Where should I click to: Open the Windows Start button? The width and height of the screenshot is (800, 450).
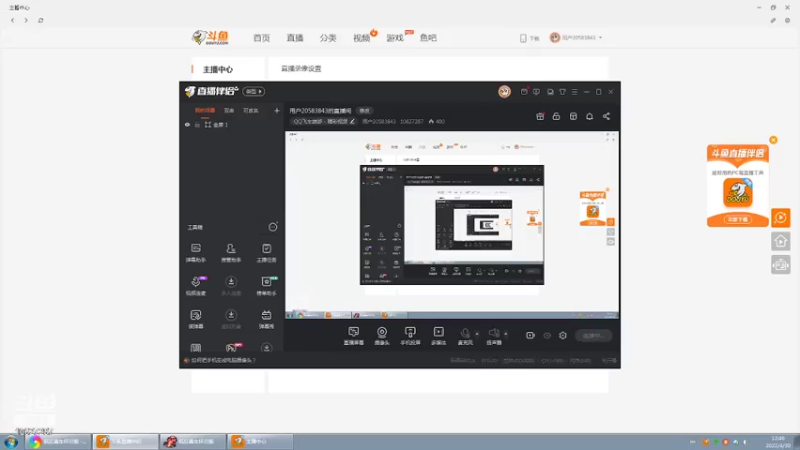11,442
